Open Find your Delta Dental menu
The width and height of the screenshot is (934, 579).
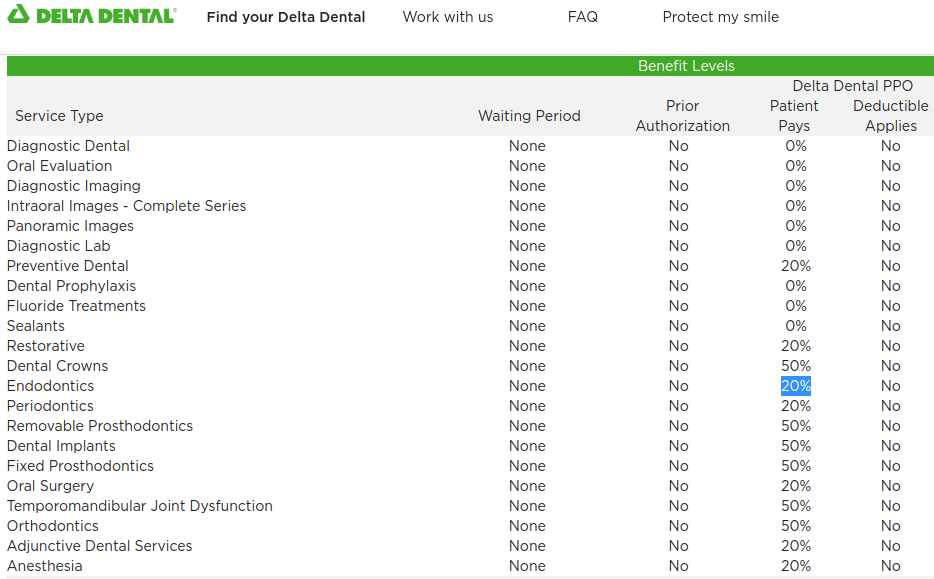(x=286, y=17)
